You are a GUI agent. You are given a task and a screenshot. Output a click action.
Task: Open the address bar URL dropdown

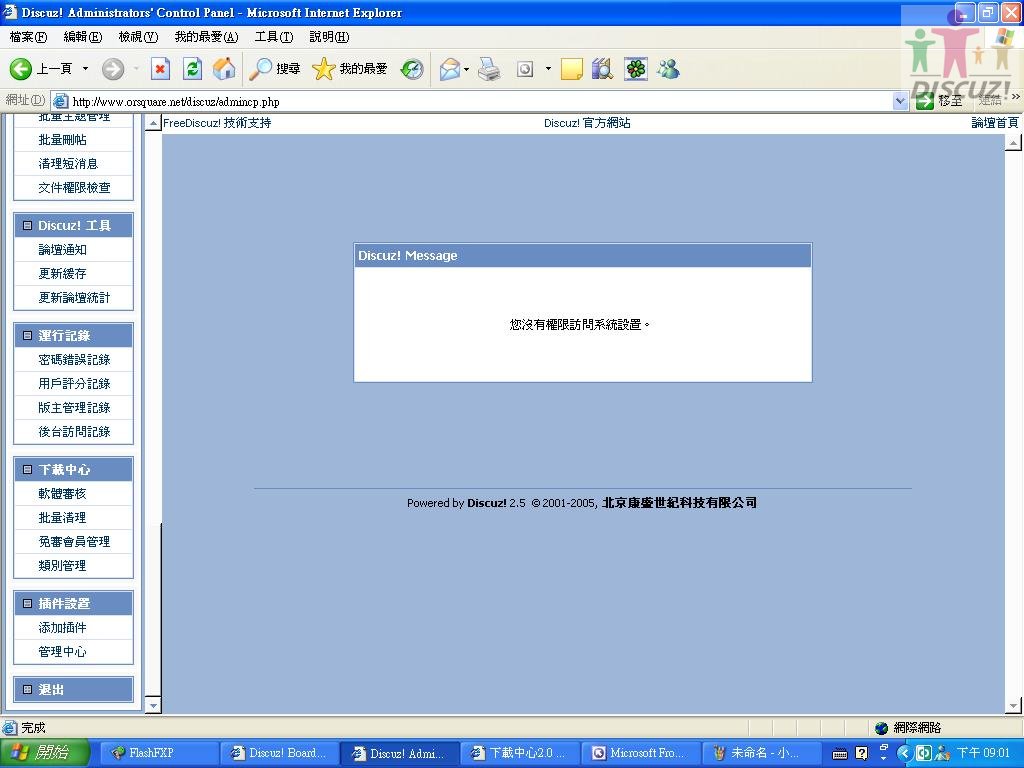[901, 101]
